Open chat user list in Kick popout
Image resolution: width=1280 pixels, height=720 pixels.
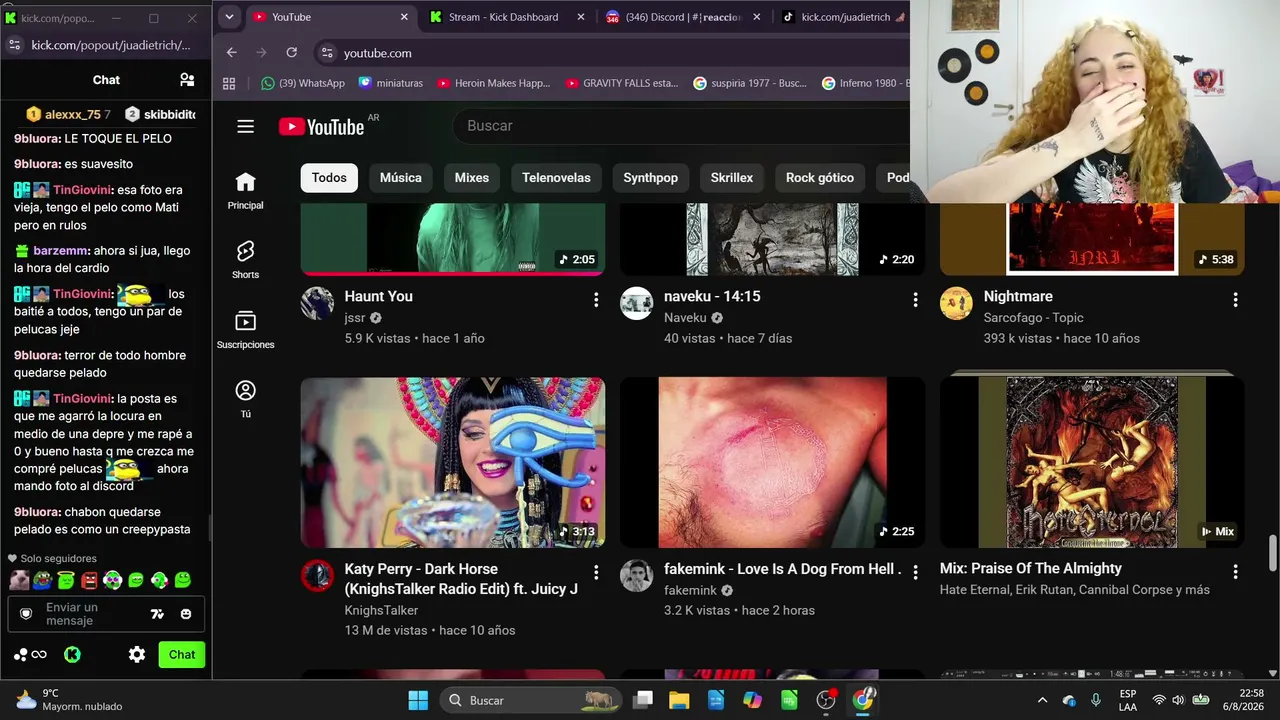point(187,80)
